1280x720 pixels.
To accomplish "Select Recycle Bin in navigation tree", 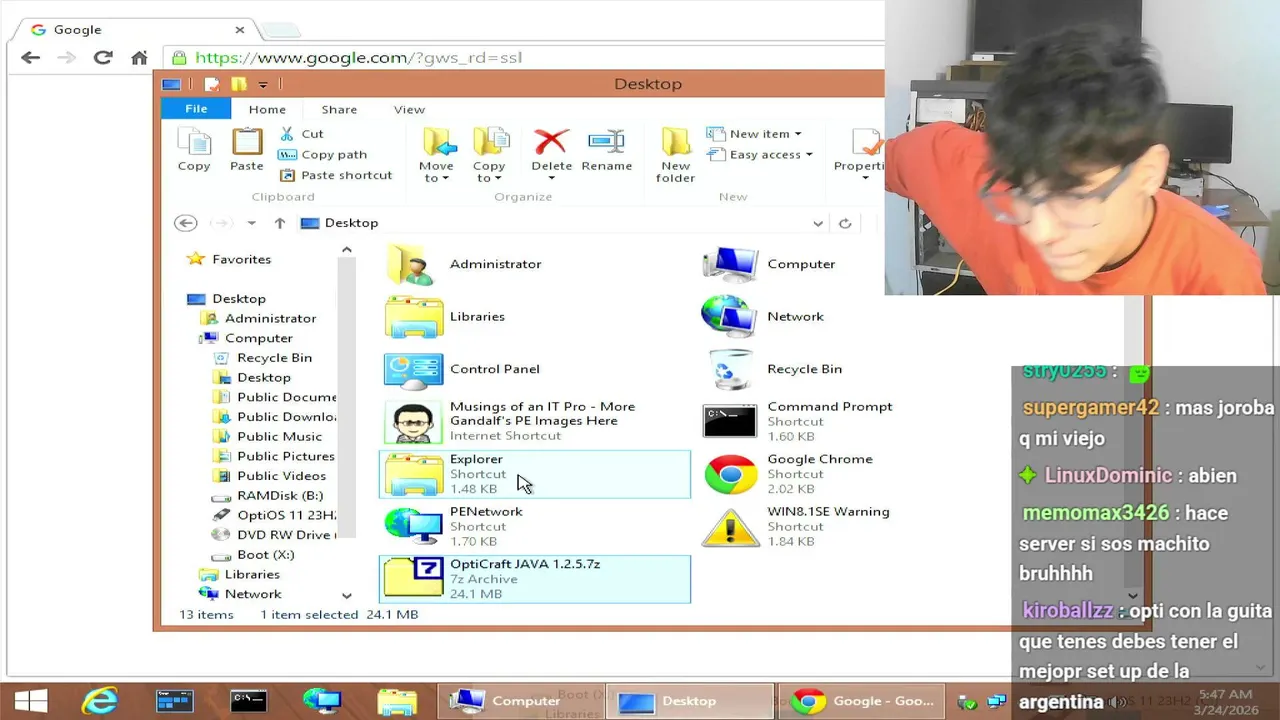I will point(274,357).
